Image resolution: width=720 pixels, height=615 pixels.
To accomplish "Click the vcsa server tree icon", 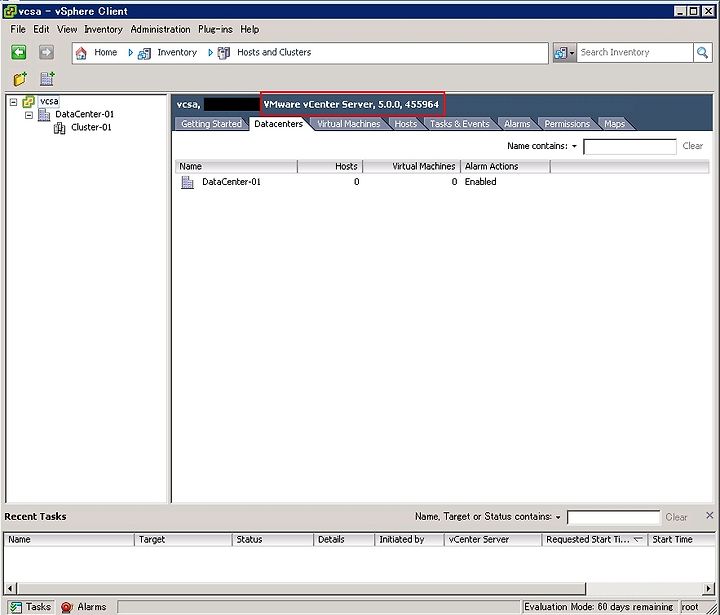I will click(x=28, y=101).
